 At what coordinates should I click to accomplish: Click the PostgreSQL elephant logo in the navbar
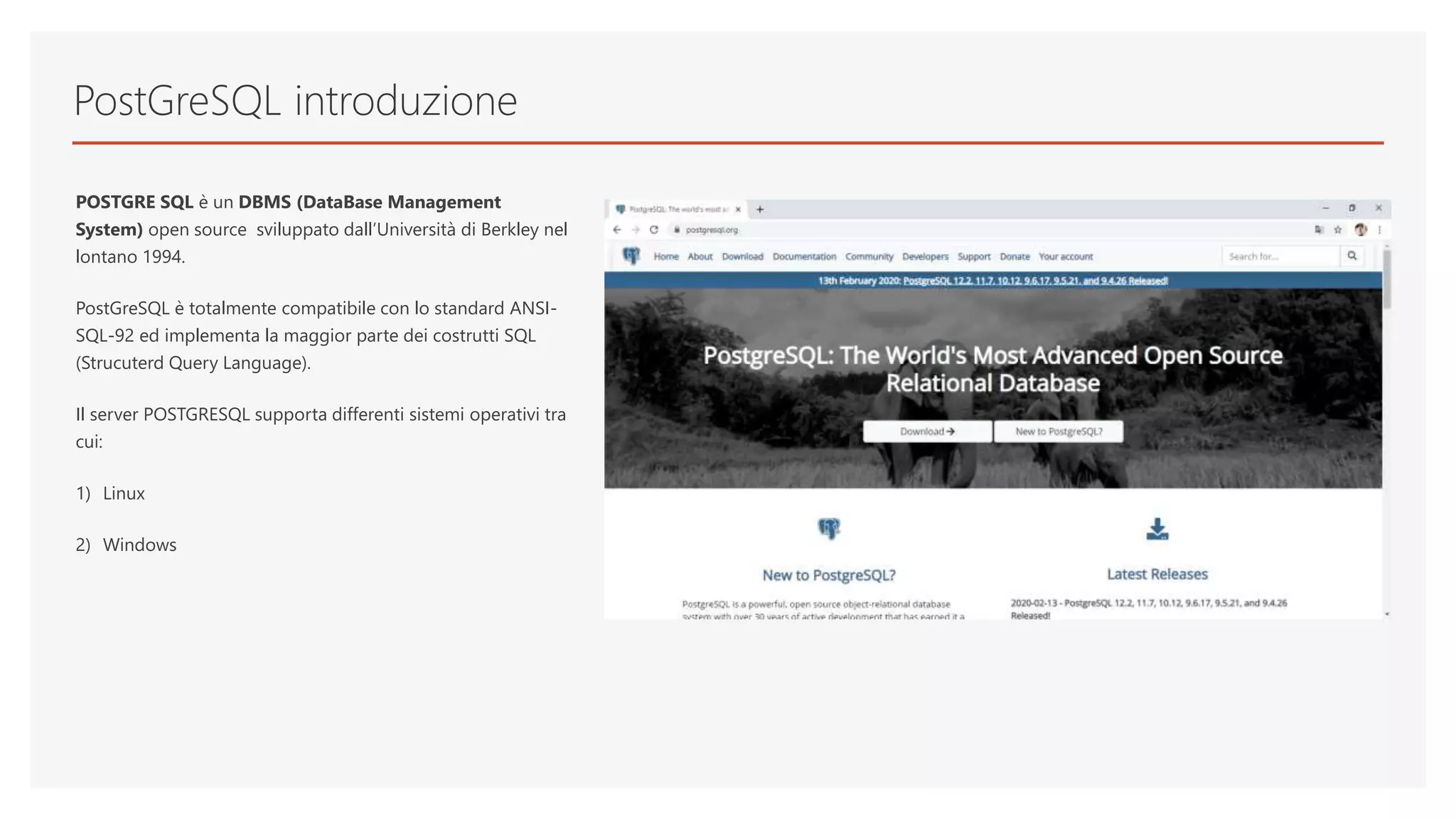631,255
